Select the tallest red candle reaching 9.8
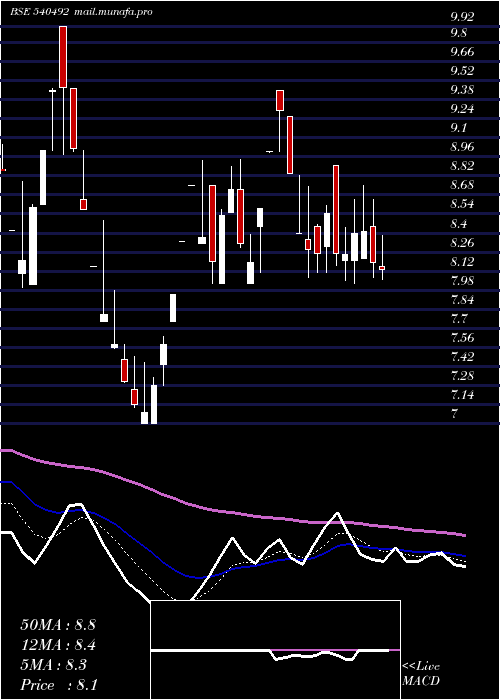This screenshot has width=500, height=700. click(63, 57)
